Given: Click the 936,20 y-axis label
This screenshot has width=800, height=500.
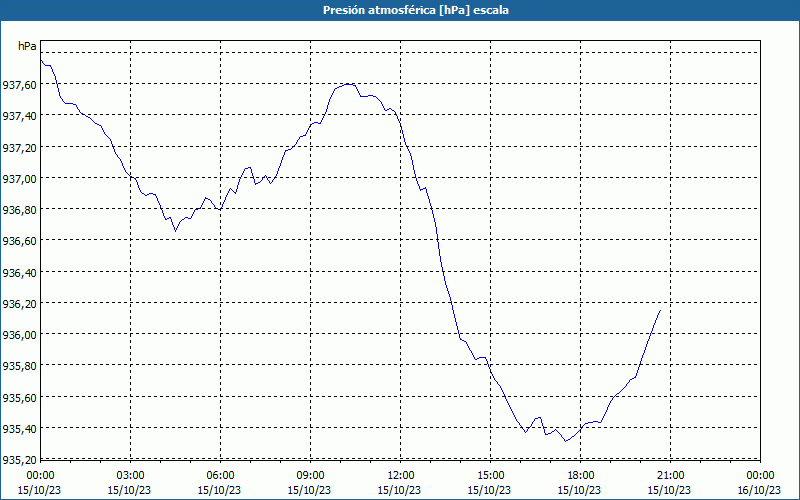Looking at the screenshot, I should pyautogui.click(x=20, y=304).
